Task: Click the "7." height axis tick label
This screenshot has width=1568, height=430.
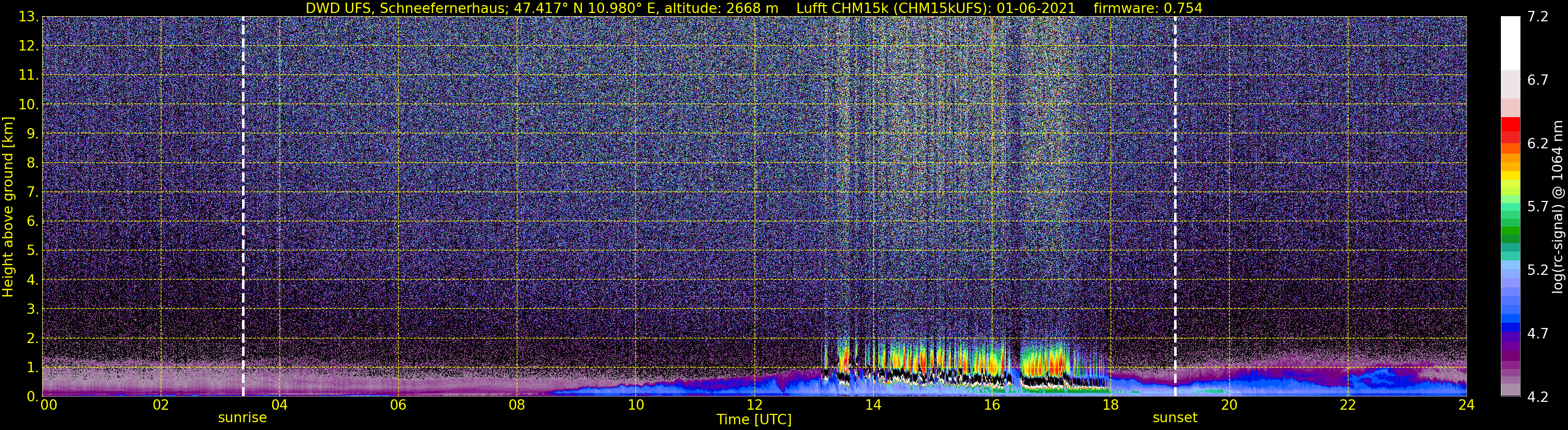Action: pos(33,193)
